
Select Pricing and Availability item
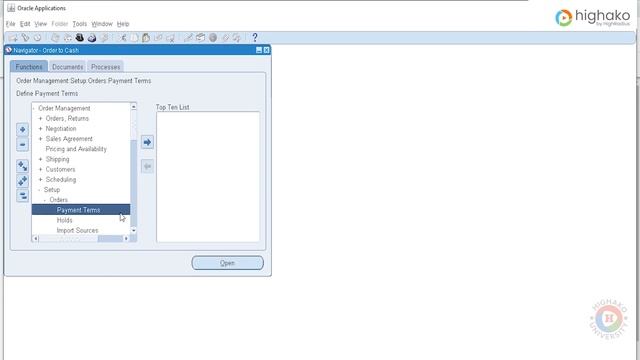tap(76, 149)
